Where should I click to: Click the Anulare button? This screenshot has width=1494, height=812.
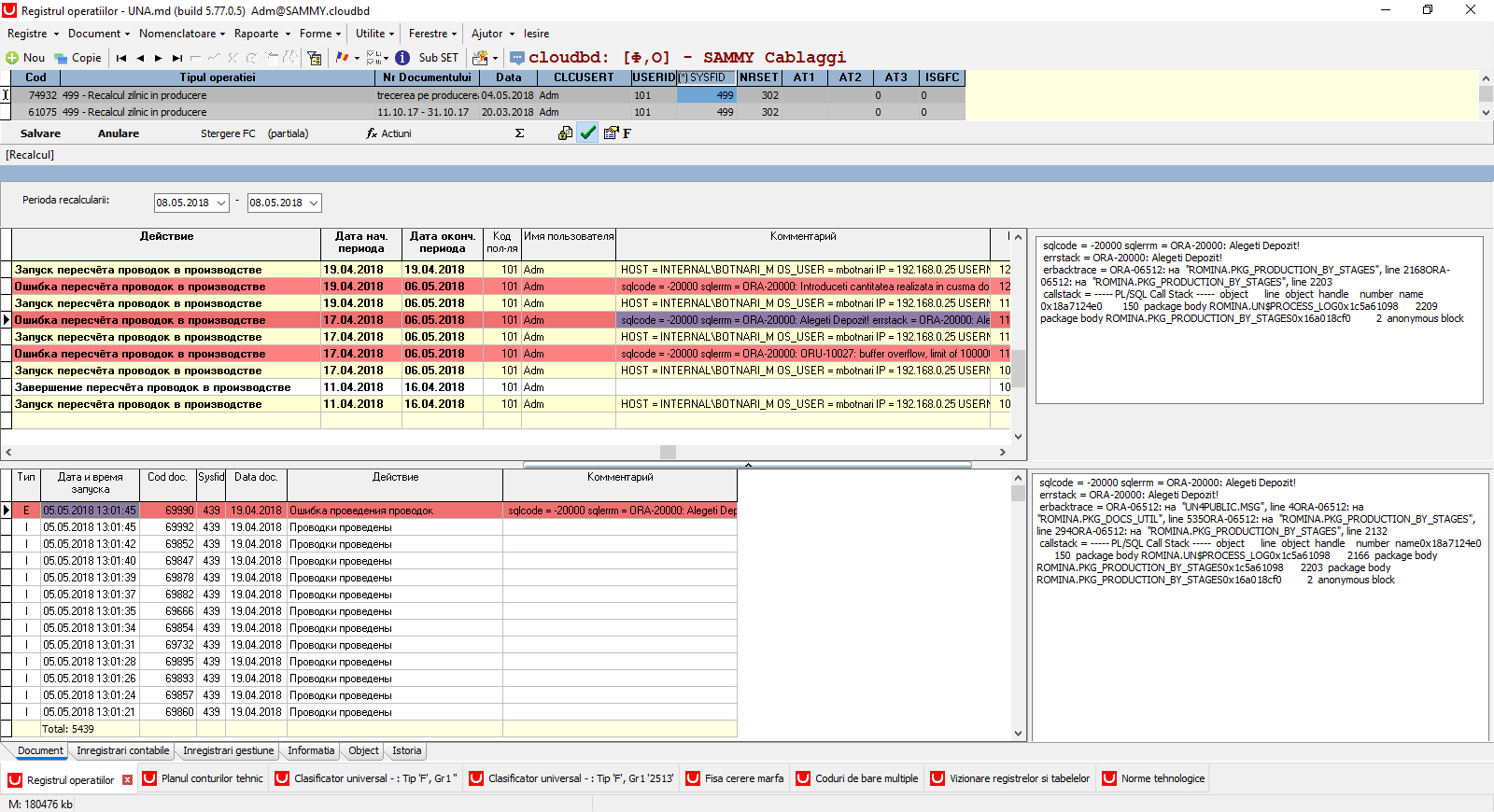pyautogui.click(x=119, y=133)
